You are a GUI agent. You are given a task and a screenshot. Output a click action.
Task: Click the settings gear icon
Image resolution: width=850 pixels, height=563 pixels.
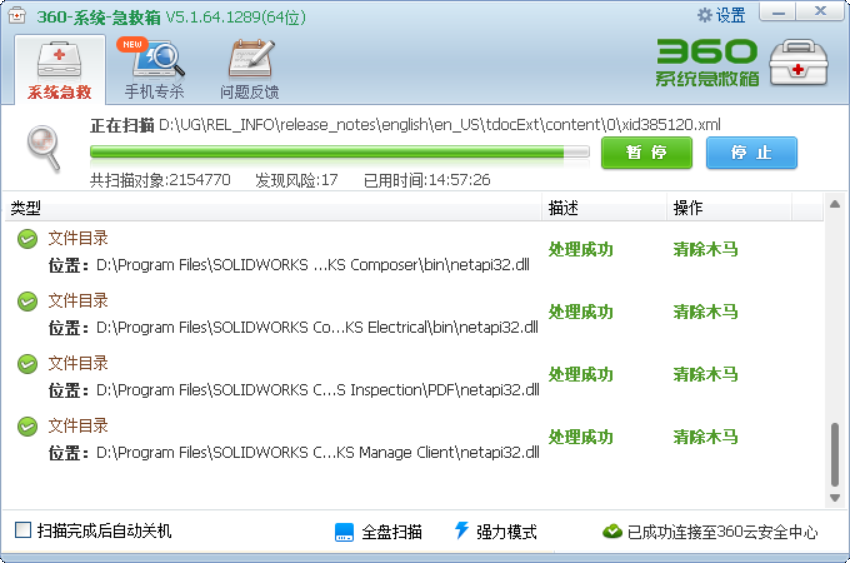coord(704,15)
